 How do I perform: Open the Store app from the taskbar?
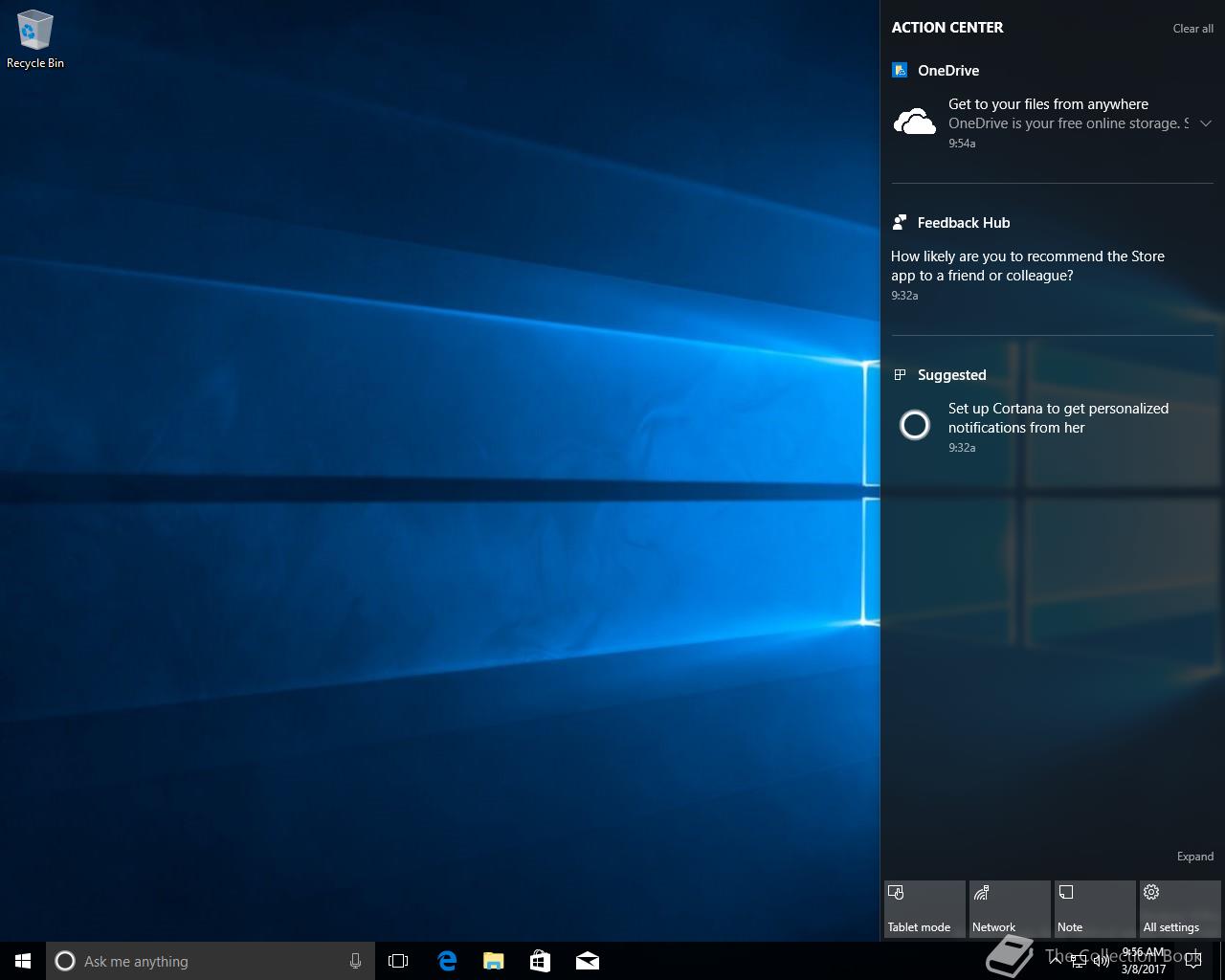pyautogui.click(x=540, y=961)
